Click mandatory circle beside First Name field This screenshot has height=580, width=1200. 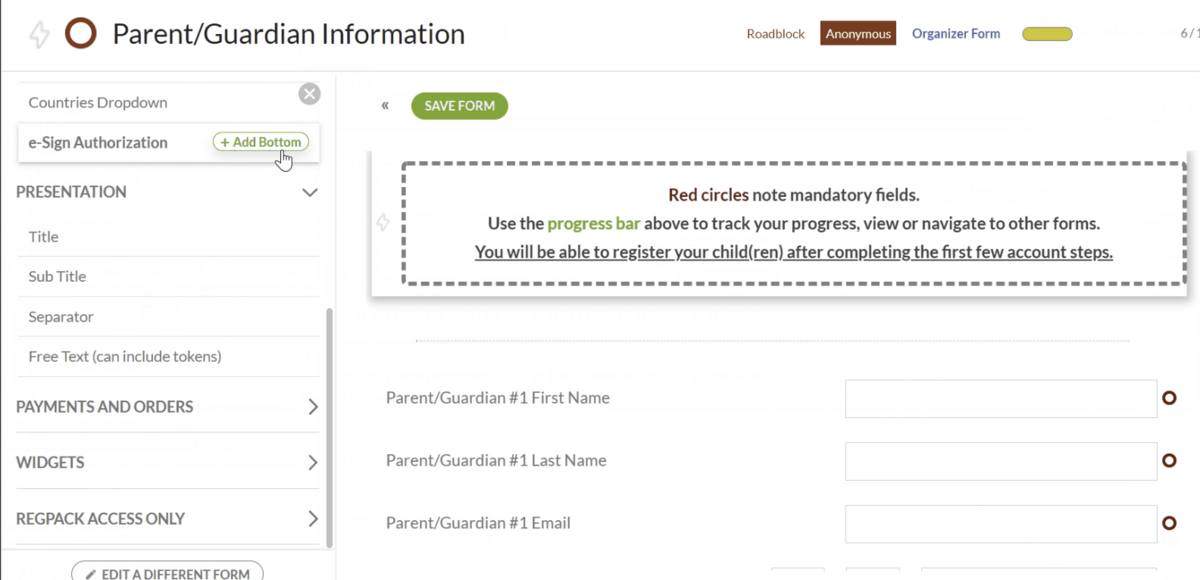(1169, 398)
